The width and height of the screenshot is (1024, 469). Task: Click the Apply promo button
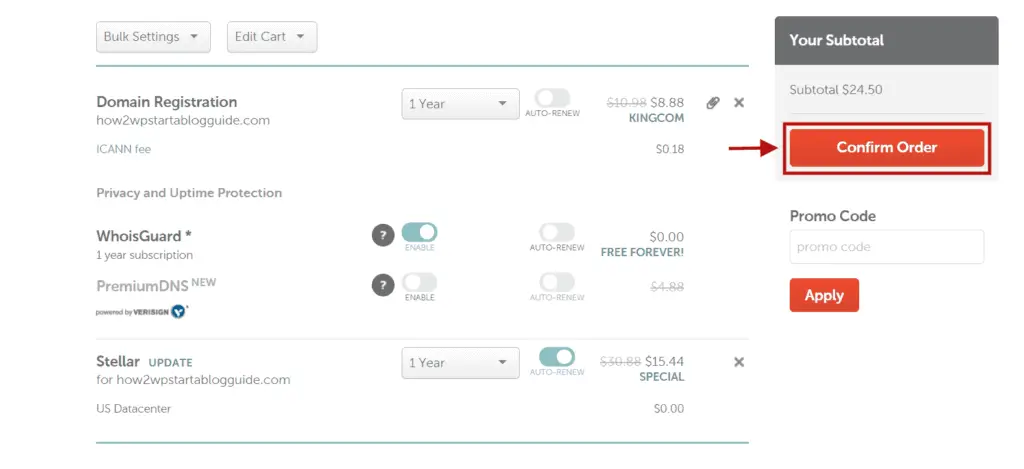click(824, 295)
